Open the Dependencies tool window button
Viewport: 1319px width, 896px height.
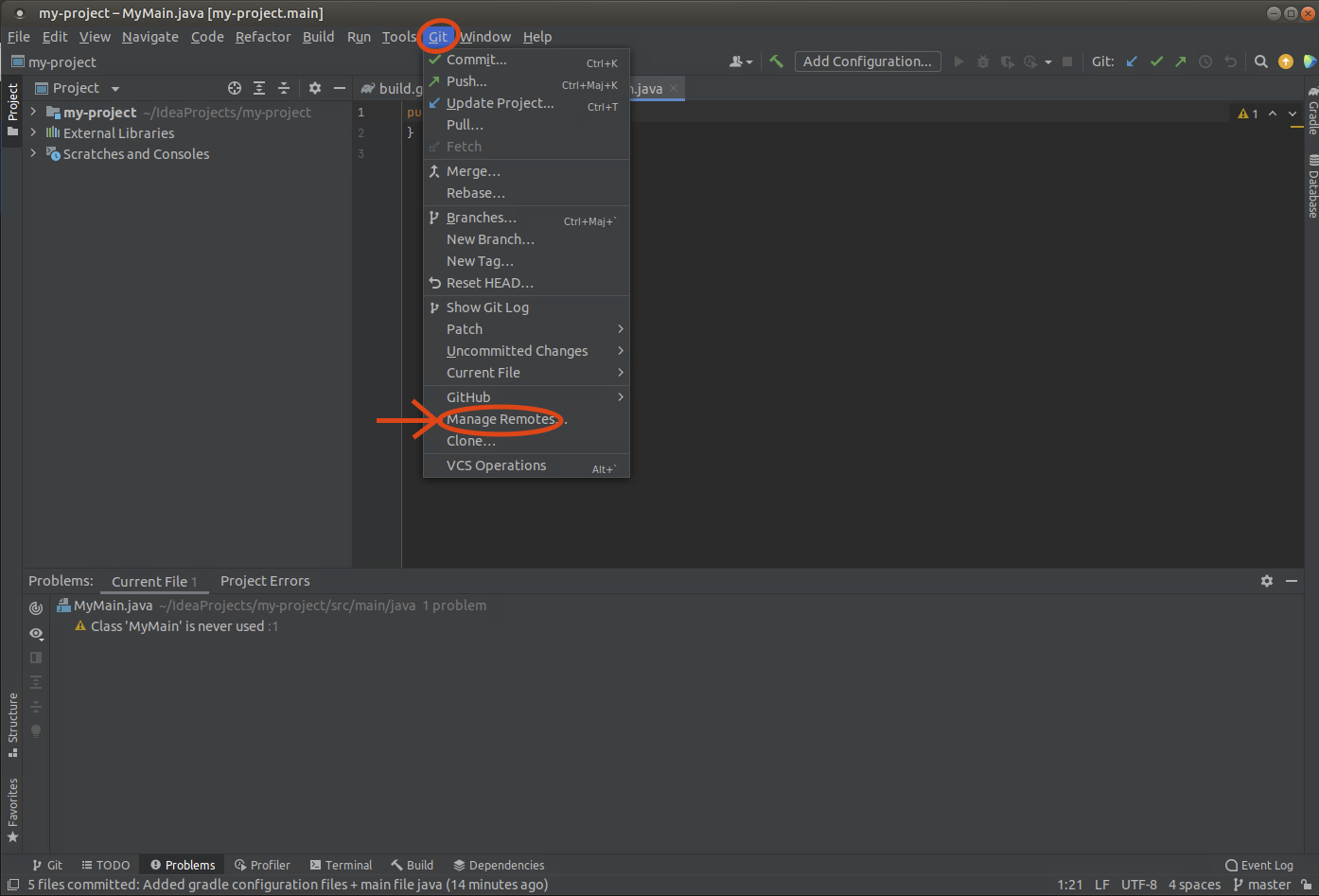[499, 865]
